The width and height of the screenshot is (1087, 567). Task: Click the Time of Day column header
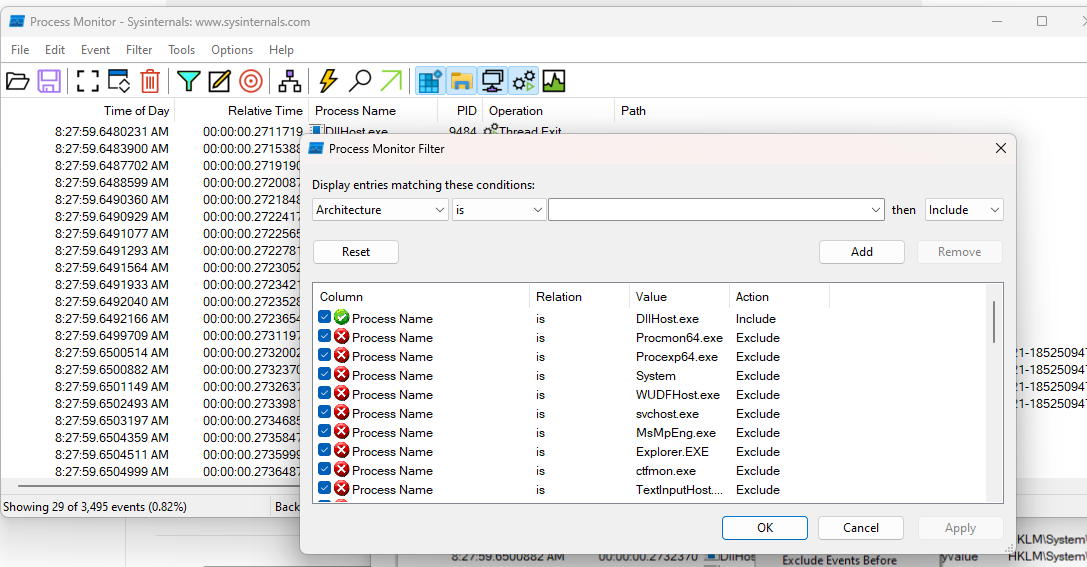point(87,111)
